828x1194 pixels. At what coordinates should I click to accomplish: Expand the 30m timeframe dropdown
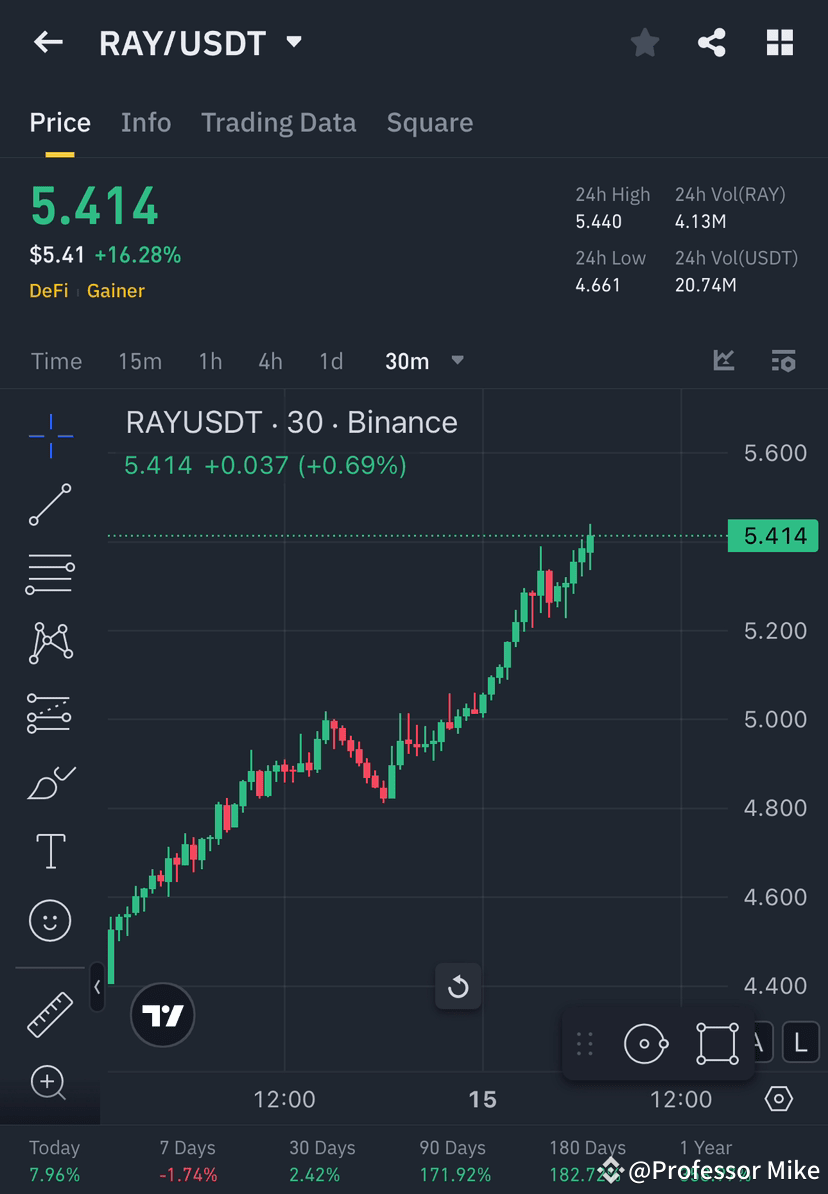[457, 361]
